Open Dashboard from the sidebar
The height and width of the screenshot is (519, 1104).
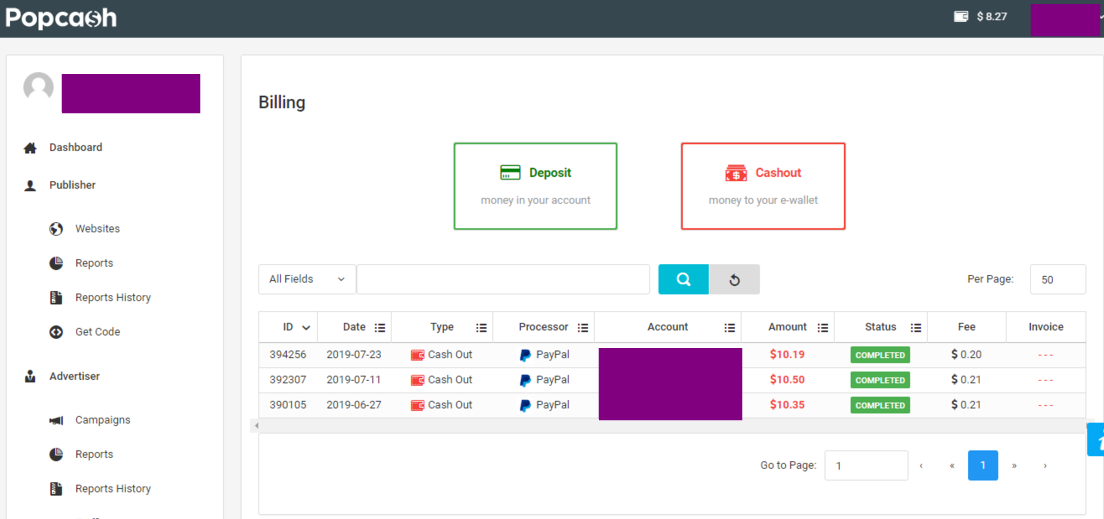pos(76,147)
